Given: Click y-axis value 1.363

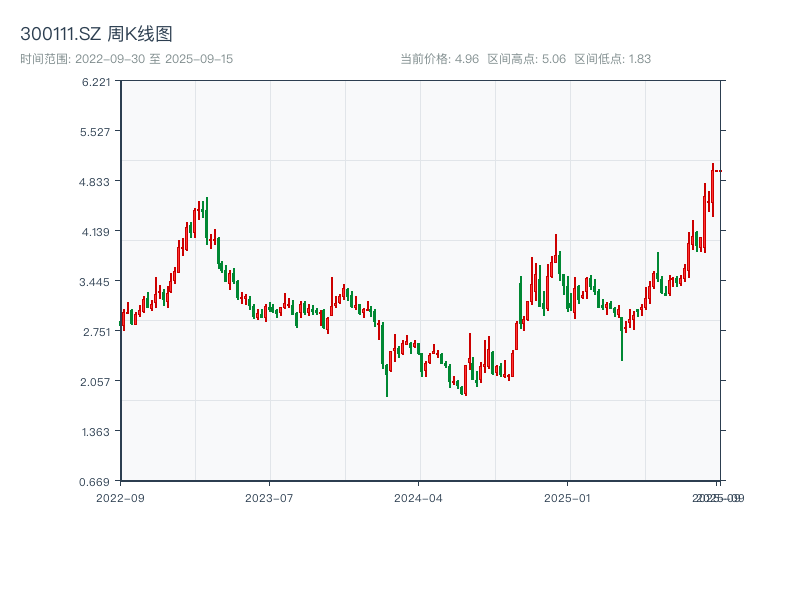Looking at the screenshot, I should [x=96, y=432].
